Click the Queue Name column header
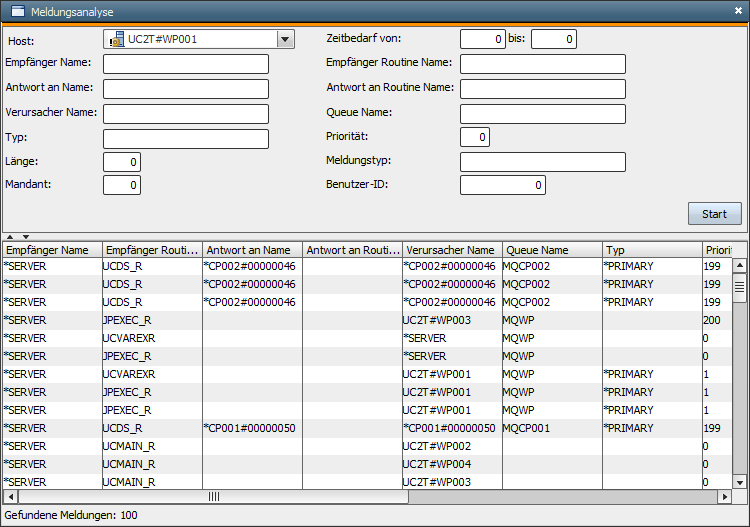 point(550,250)
